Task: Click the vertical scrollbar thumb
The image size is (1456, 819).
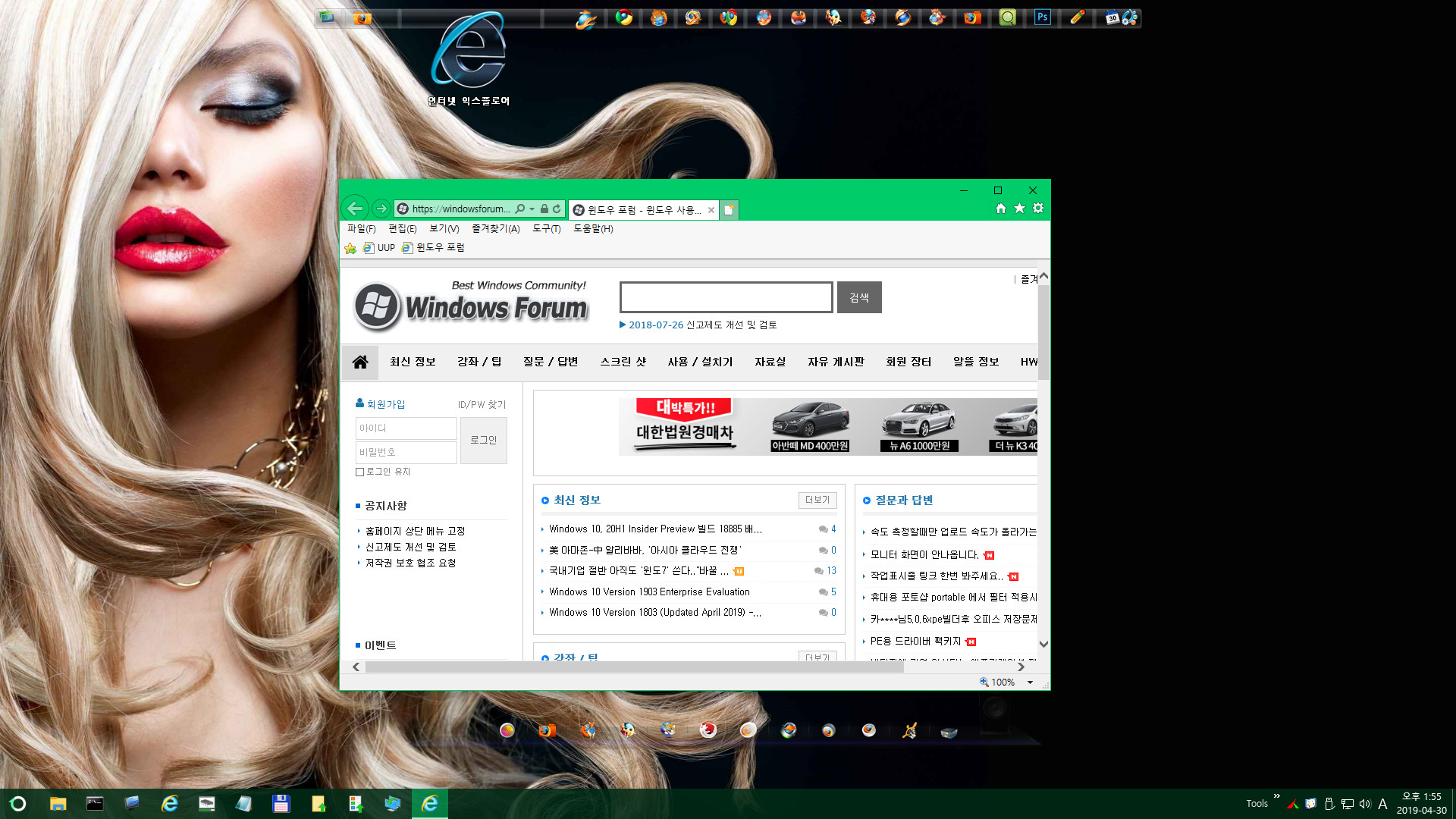Action: (x=1043, y=331)
